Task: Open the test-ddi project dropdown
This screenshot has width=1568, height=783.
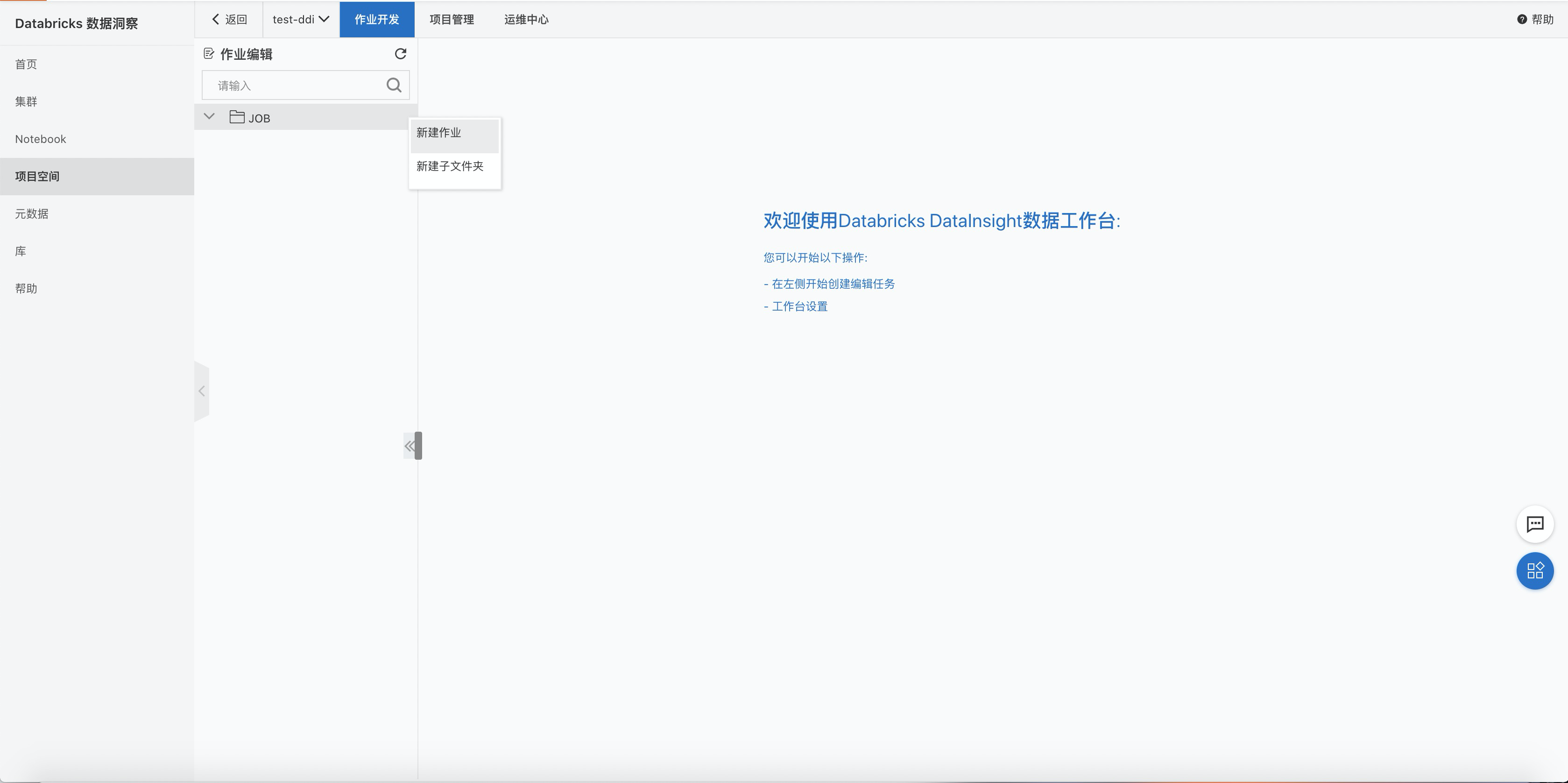Action: [x=301, y=20]
